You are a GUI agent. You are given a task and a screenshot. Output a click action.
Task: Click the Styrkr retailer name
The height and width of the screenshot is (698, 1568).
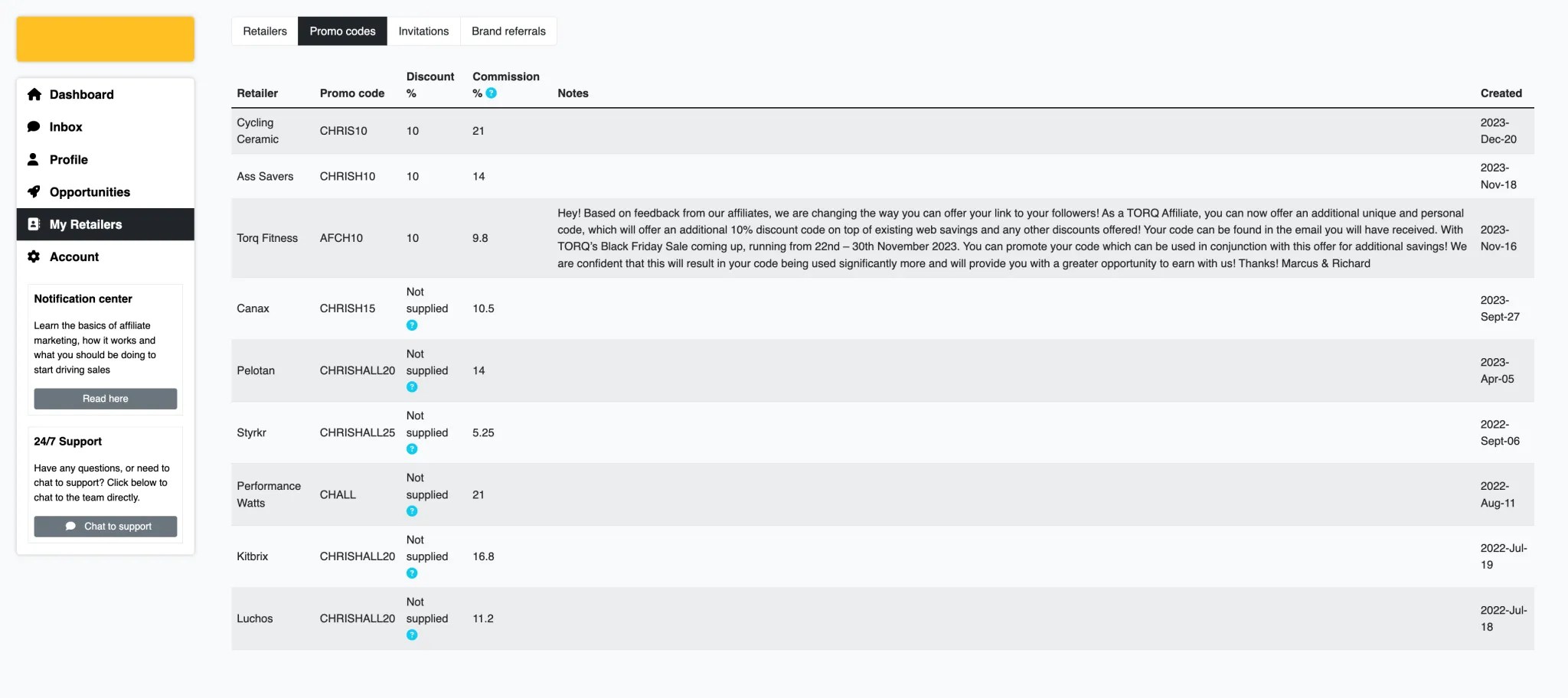[251, 432]
